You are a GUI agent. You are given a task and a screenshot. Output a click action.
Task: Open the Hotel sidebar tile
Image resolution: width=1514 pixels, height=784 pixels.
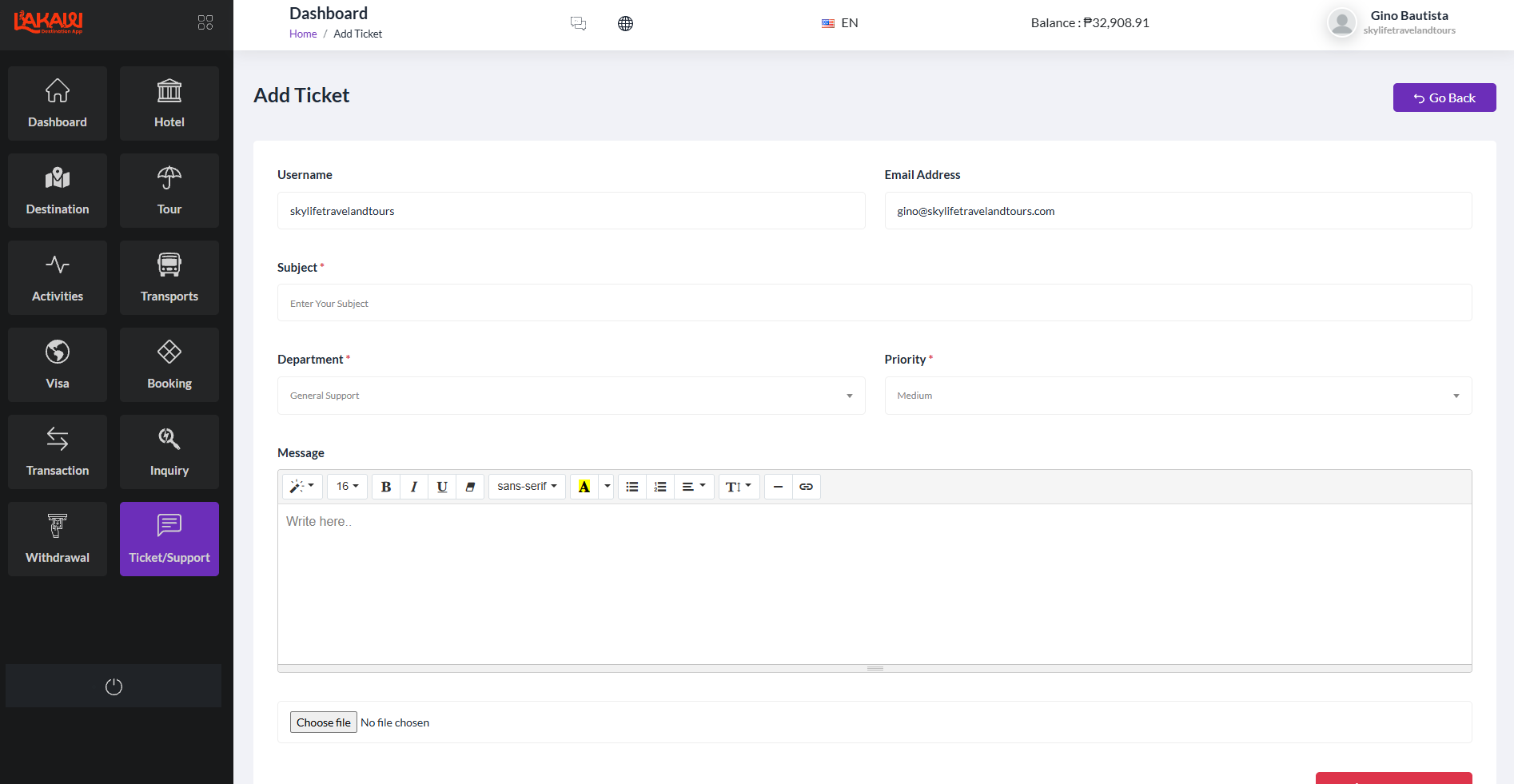169,104
